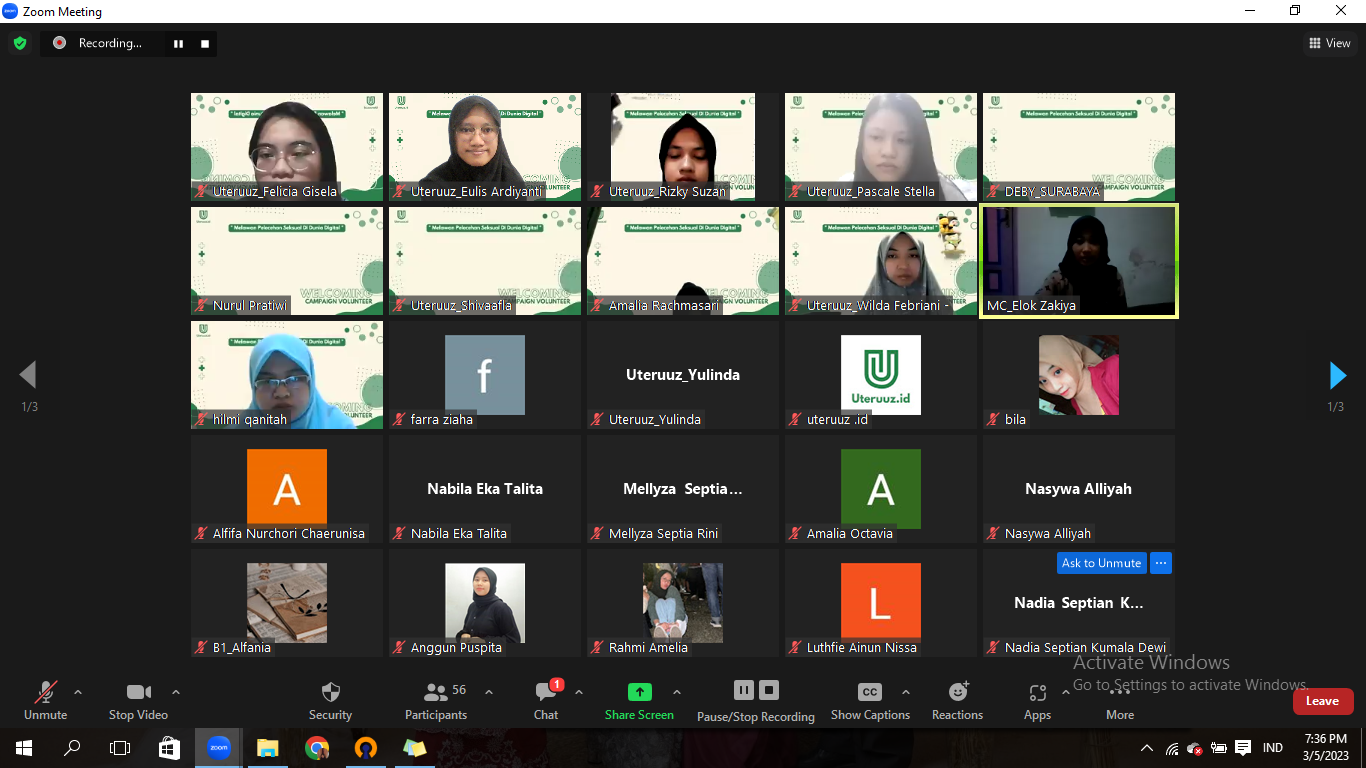This screenshot has width=1366, height=768.
Task: Select B1_Alfania profile photo tile
Action: (x=287, y=603)
